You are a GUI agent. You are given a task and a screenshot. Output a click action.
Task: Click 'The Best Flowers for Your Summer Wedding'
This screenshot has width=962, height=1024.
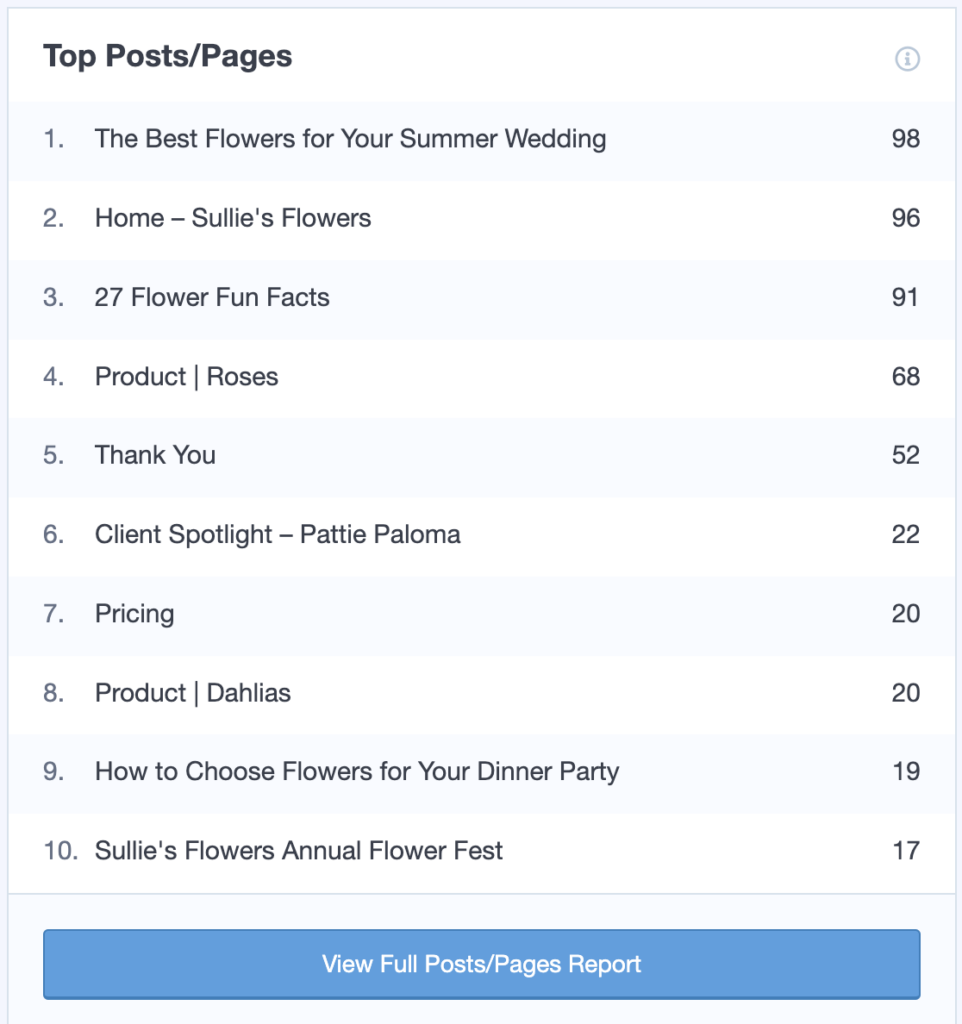[x=350, y=139]
